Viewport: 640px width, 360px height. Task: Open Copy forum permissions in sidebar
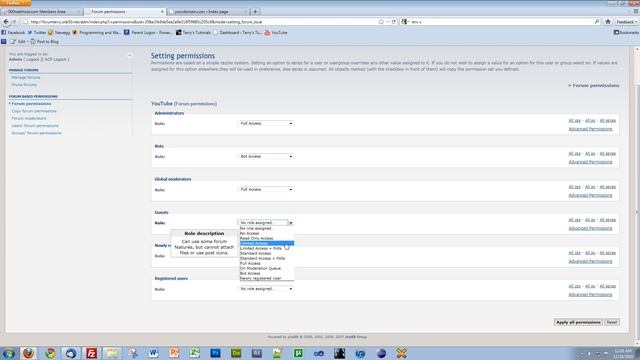pyautogui.click(x=34, y=111)
